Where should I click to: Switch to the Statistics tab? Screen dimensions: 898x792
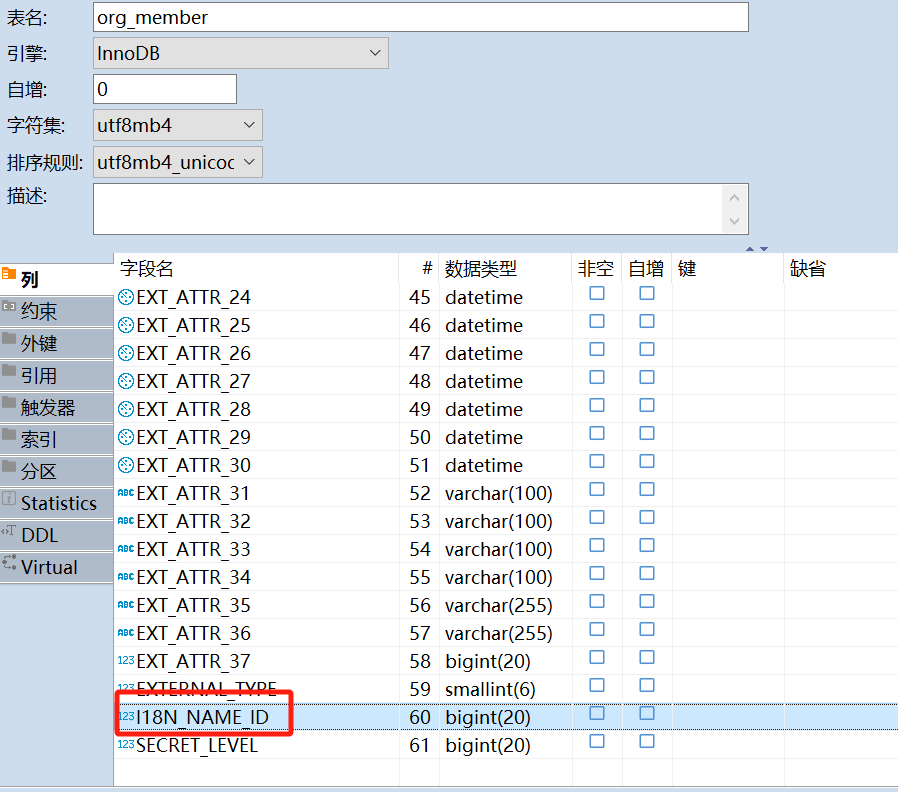point(57,503)
